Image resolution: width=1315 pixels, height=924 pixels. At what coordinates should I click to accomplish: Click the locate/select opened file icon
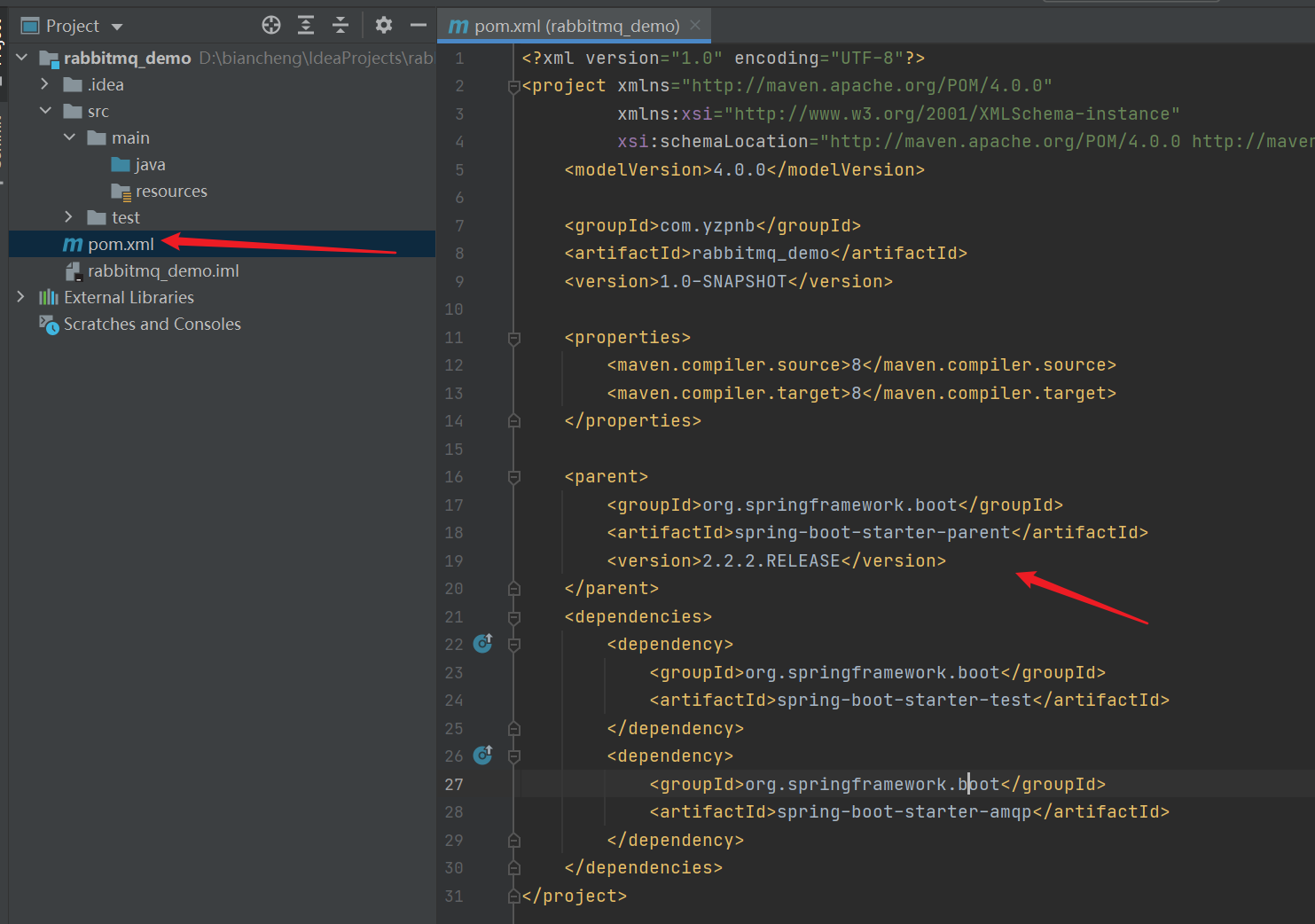271,26
